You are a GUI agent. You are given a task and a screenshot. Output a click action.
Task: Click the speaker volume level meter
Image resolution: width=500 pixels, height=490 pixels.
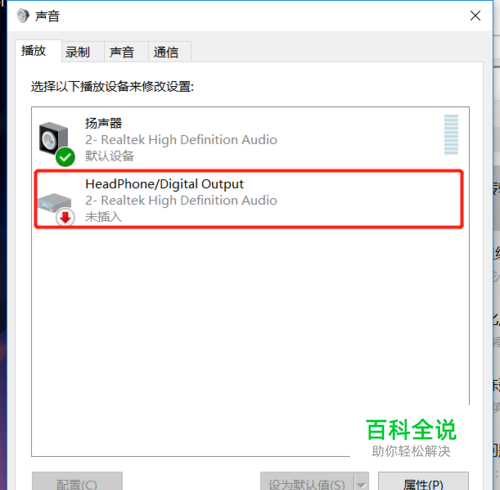click(451, 134)
